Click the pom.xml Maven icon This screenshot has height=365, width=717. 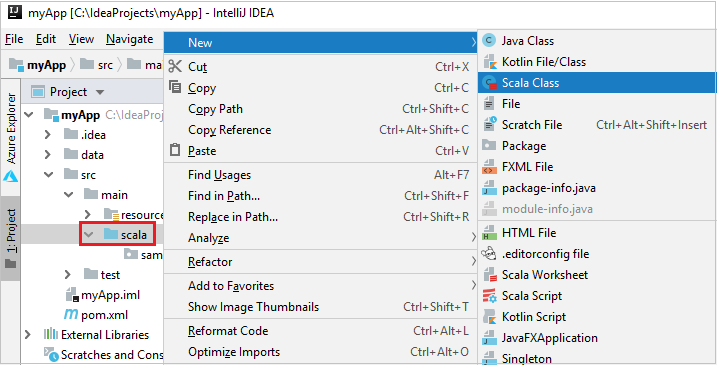coord(71,315)
